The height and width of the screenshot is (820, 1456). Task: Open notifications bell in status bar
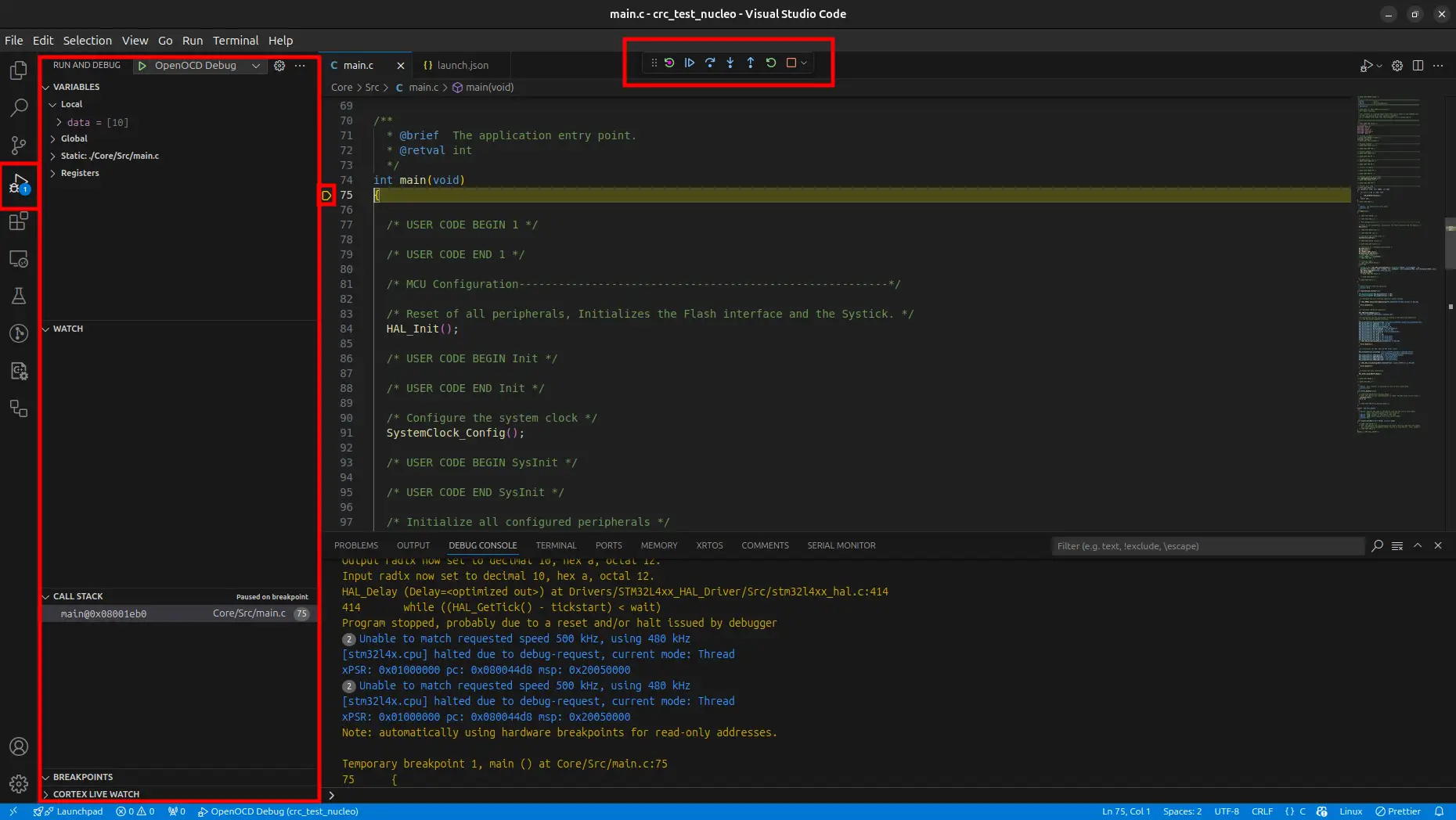(1439, 811)
